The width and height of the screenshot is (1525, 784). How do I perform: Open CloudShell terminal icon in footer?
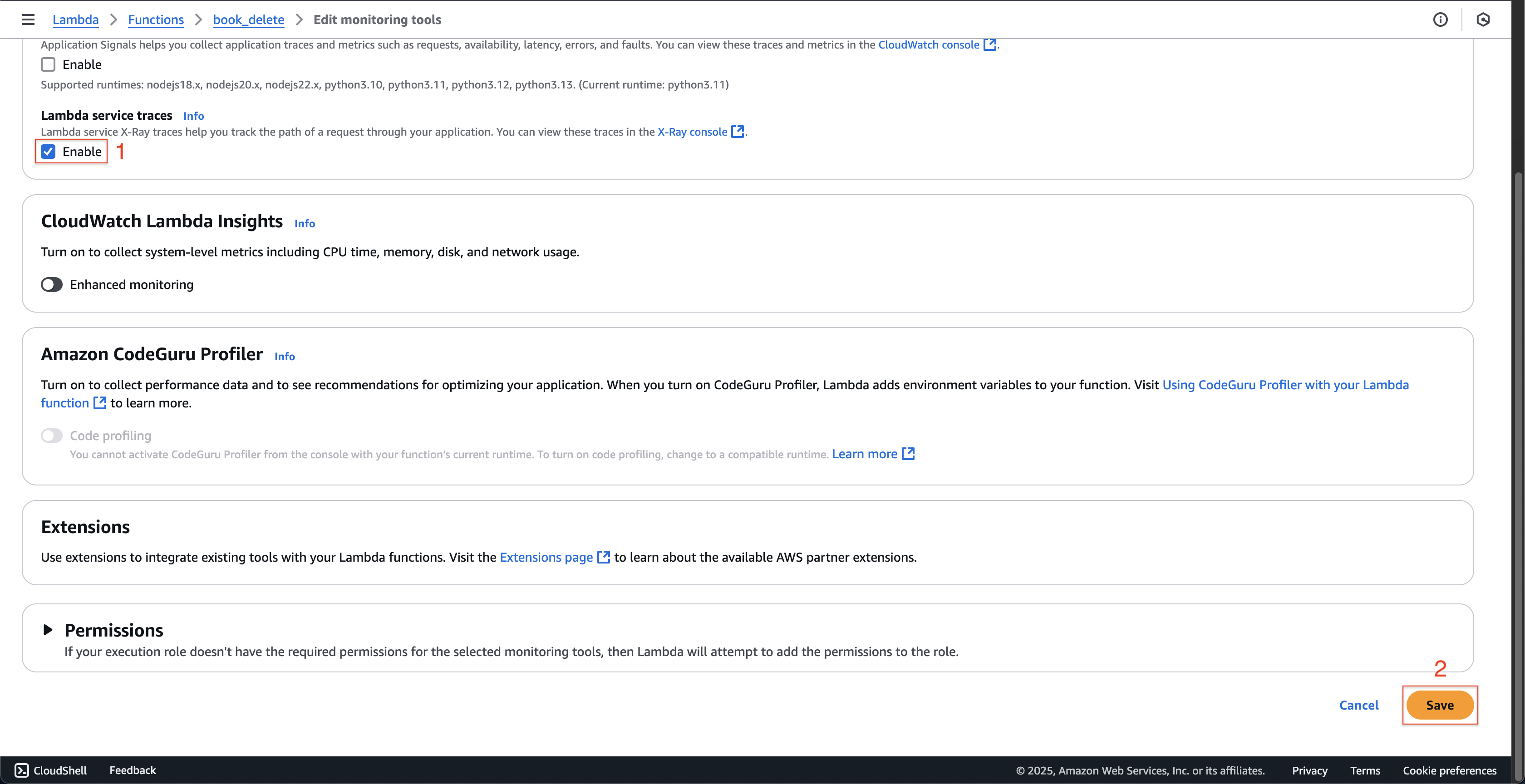coord(22,770)
